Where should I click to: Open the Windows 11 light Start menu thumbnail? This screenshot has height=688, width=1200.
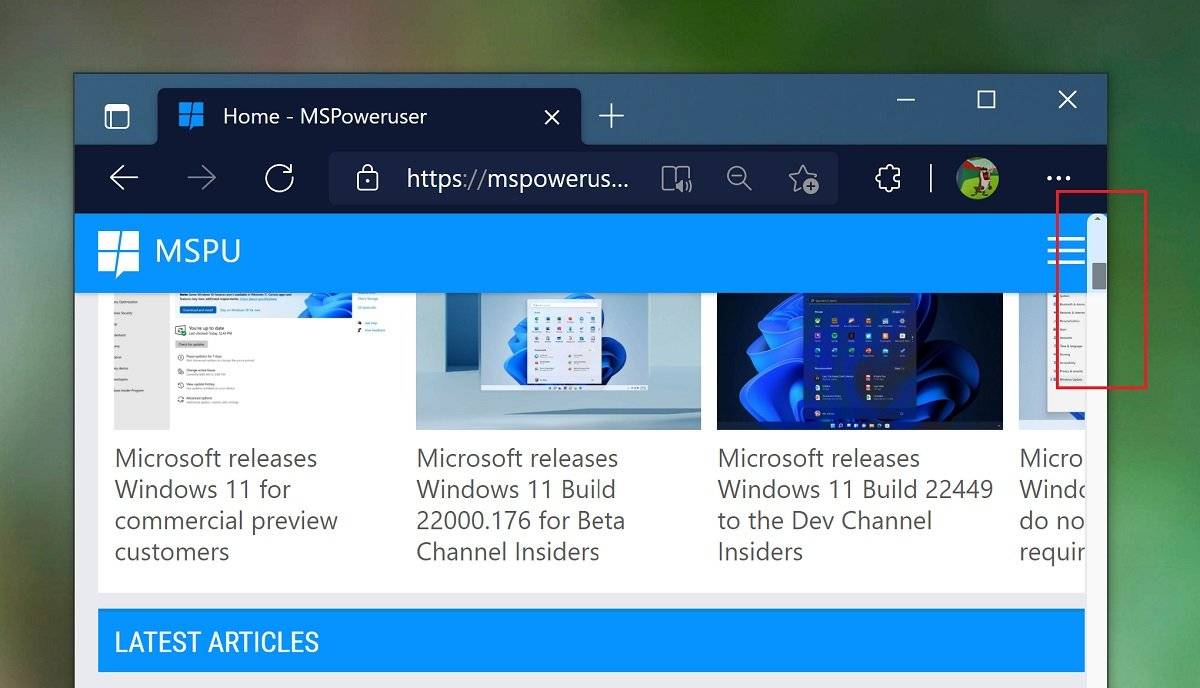(x=558, y=361)
